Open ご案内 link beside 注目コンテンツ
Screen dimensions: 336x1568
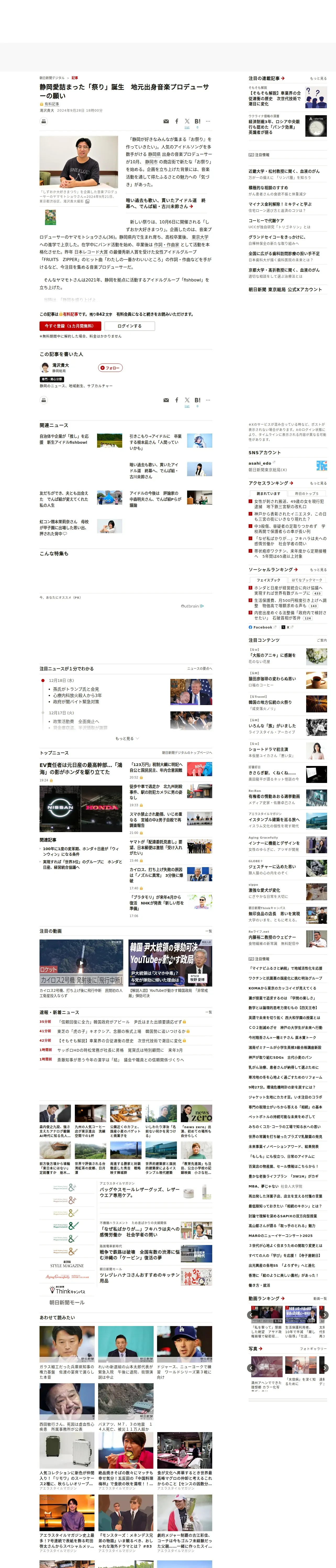pyautogui.click(x=322, y=640)
